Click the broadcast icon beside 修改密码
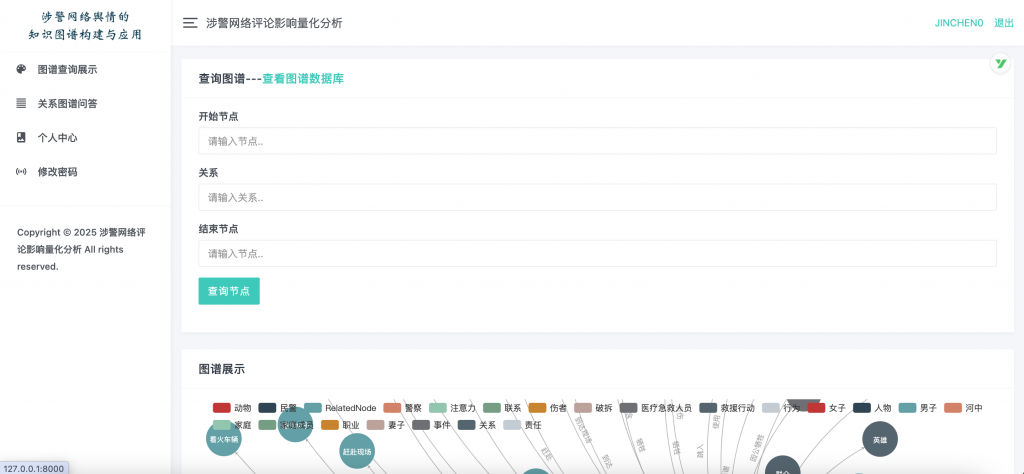 (21, 172)
